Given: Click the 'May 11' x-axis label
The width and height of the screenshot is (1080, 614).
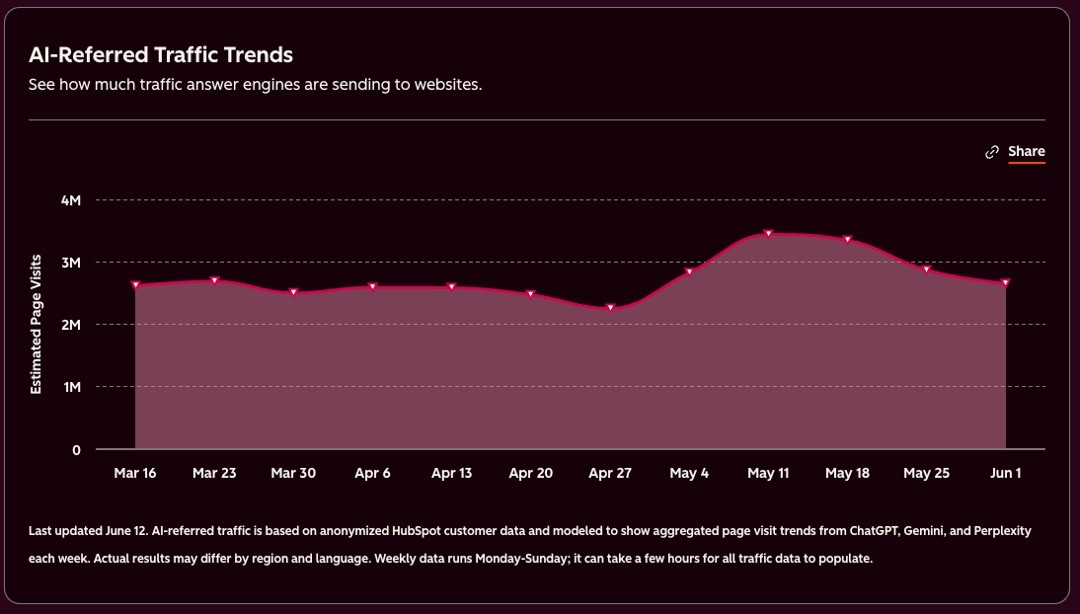Looking at the screenshot, I should [769, 473].
